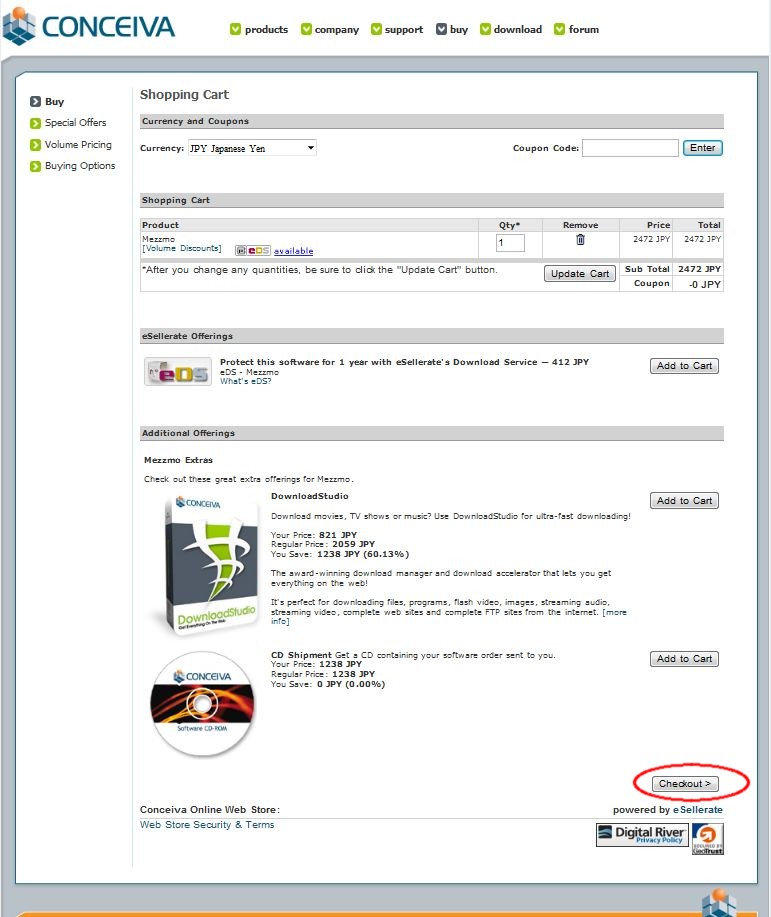Click the 2472 JPY Sub Total value
This screenshot has height=917, width=771.
[699, 269]
